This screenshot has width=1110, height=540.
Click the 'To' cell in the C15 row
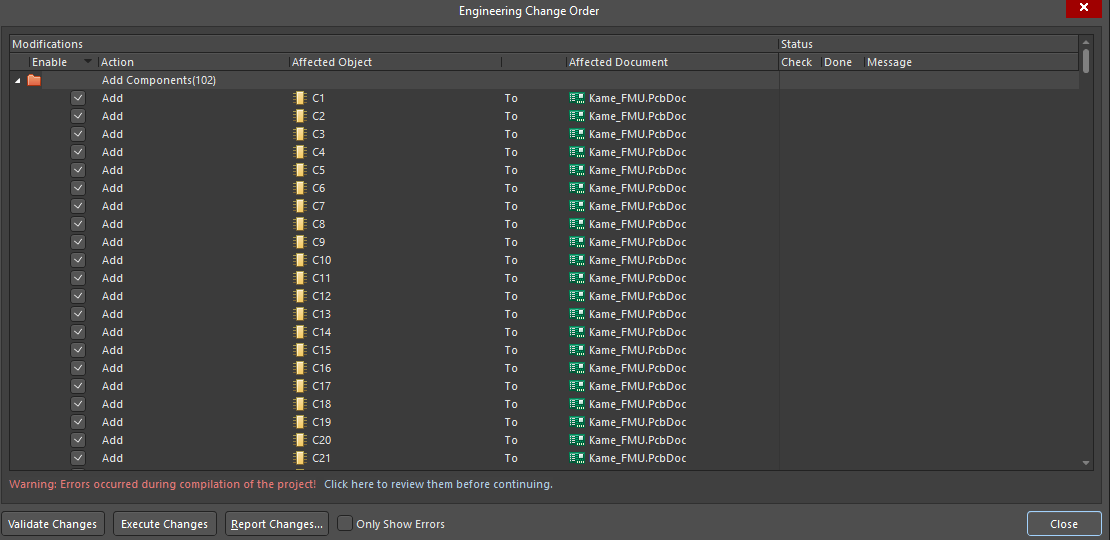511,350
